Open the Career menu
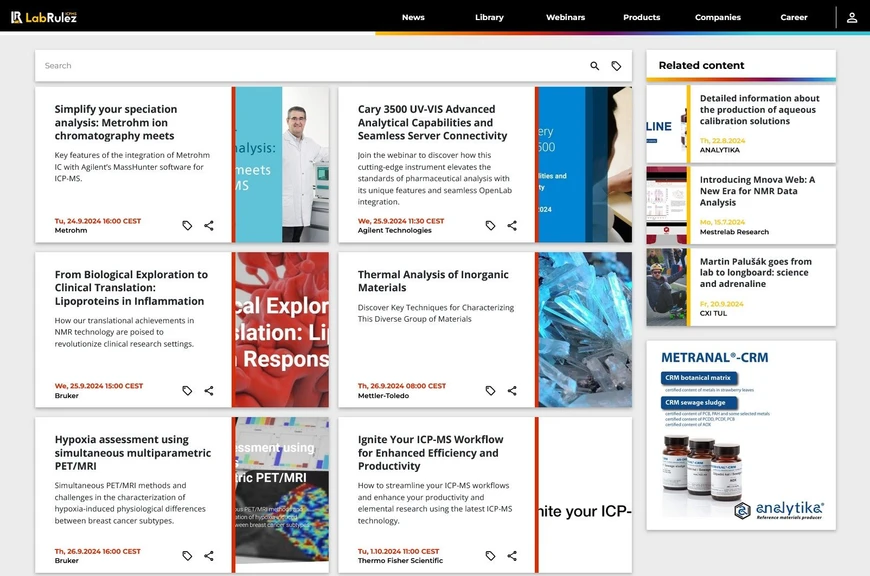This screenshot has width=870, height=576. pyautogui.click(x=793, y=17)
